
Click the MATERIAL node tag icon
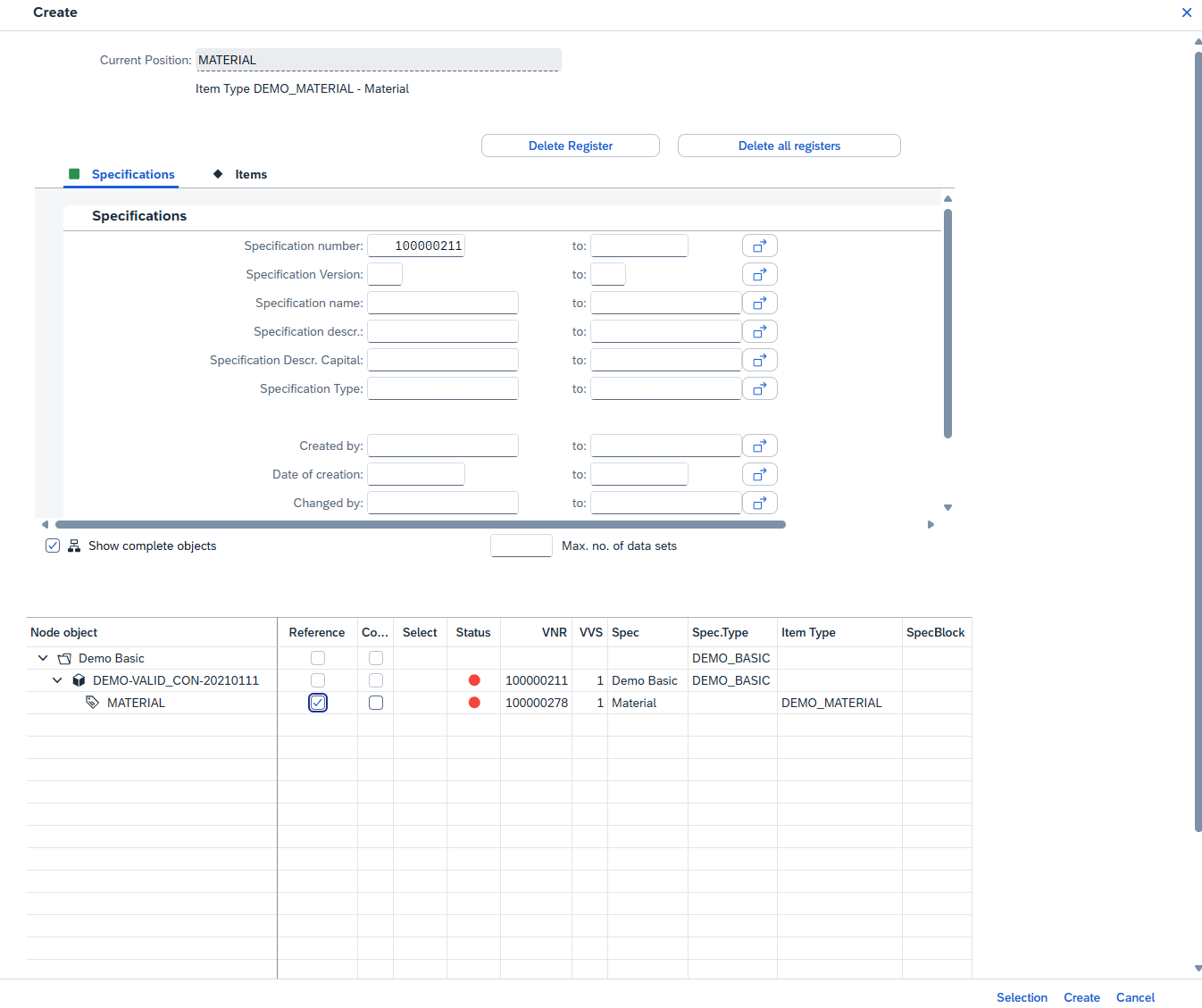pos(92,703)
